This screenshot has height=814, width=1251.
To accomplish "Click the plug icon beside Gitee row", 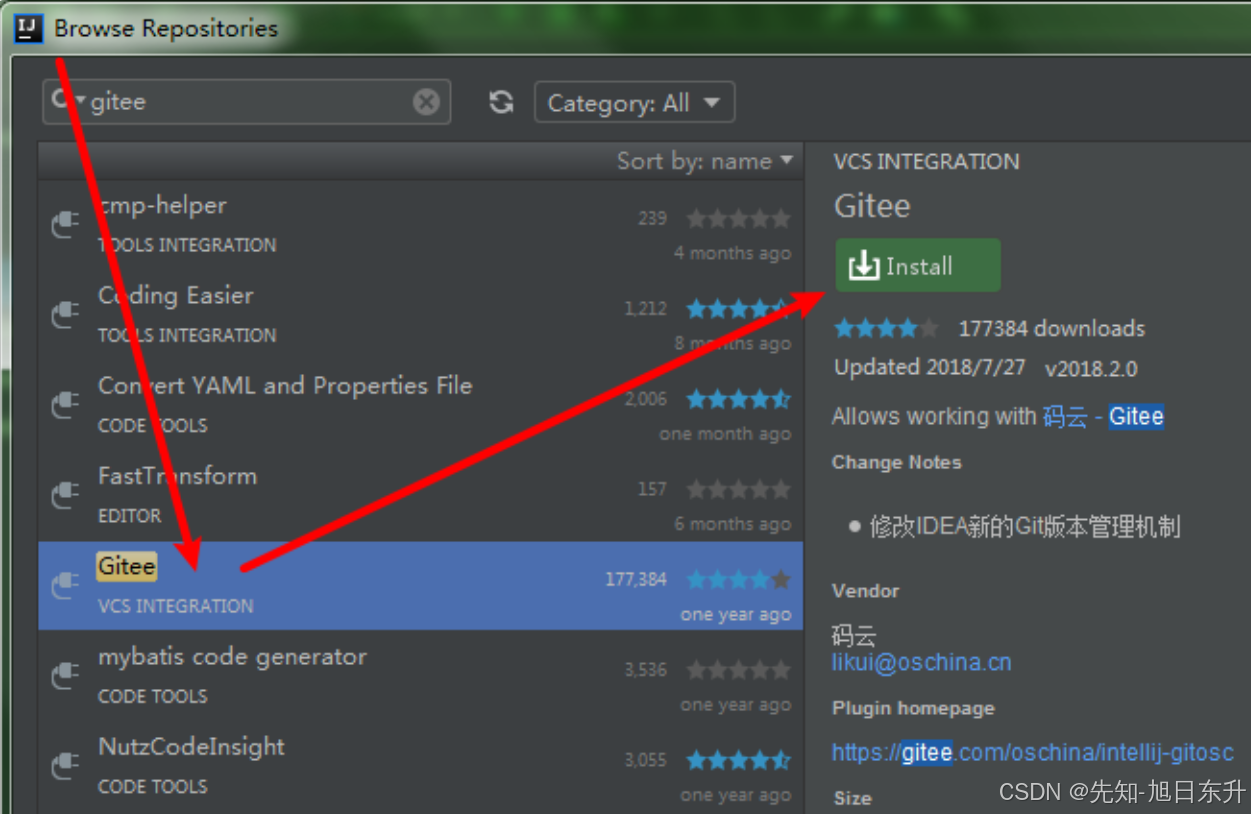I will click(65, 585).
